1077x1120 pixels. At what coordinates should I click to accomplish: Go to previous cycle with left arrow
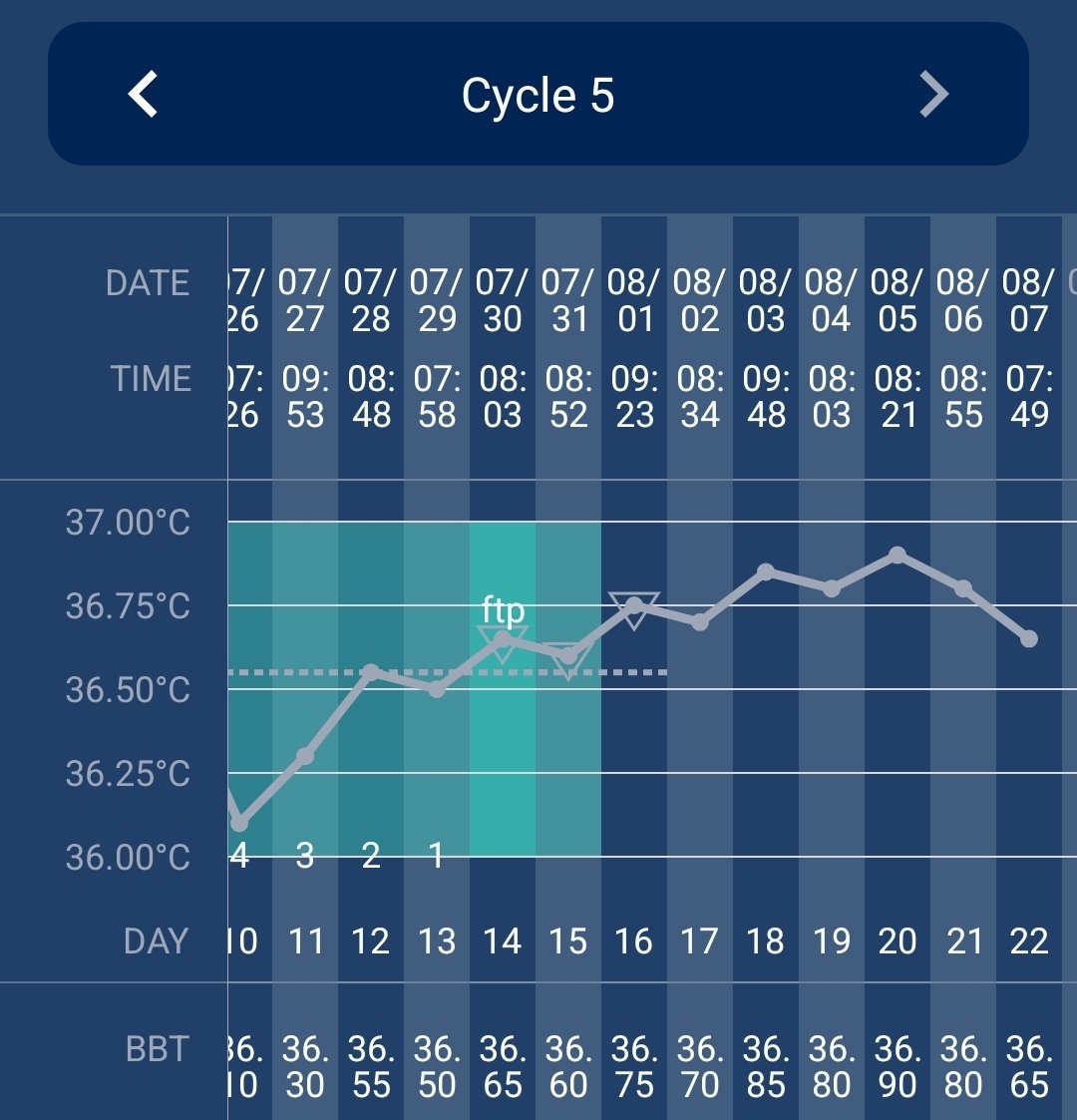click(144, 95)
